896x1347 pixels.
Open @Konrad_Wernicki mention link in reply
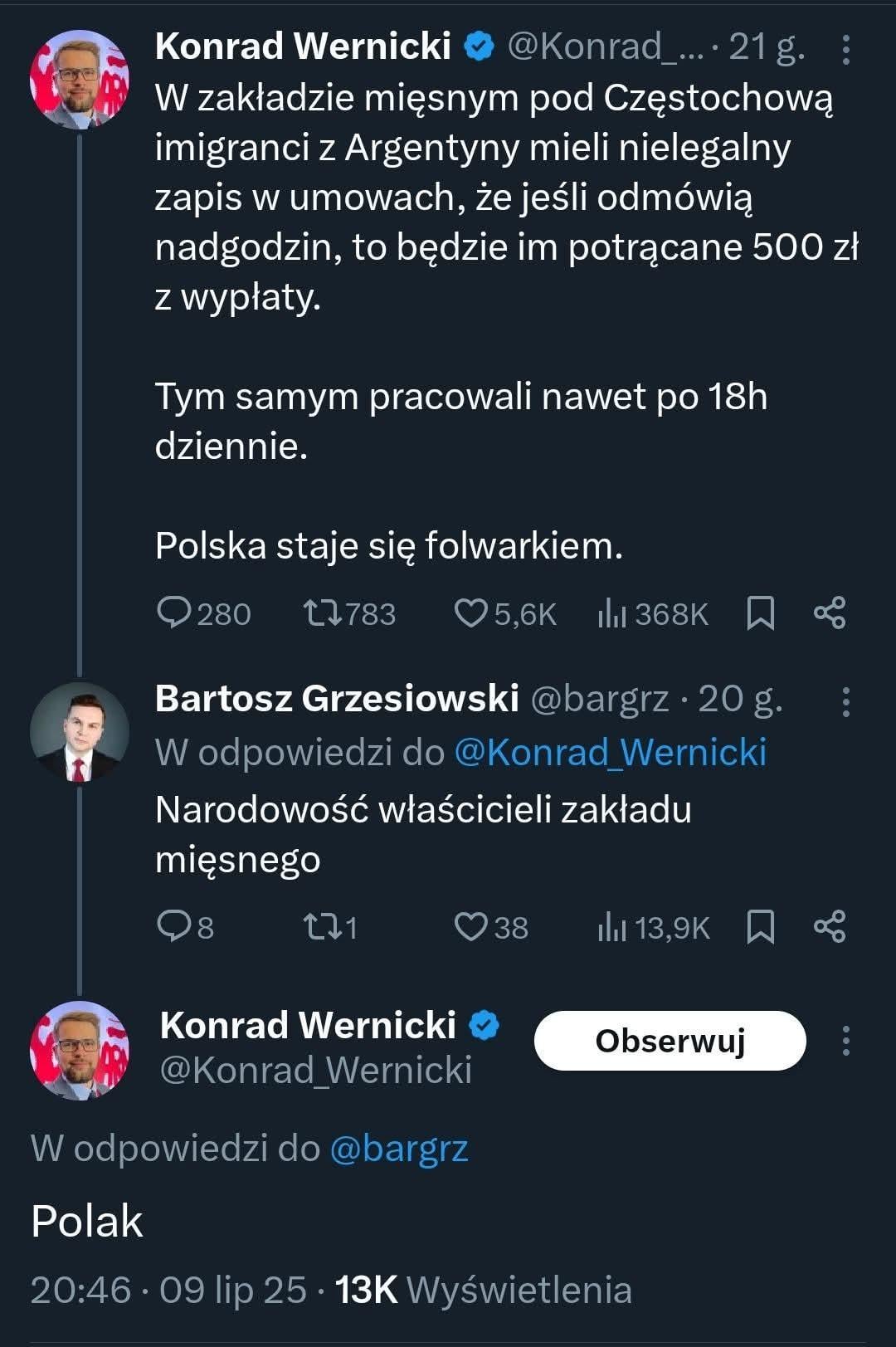coord(611,753)
